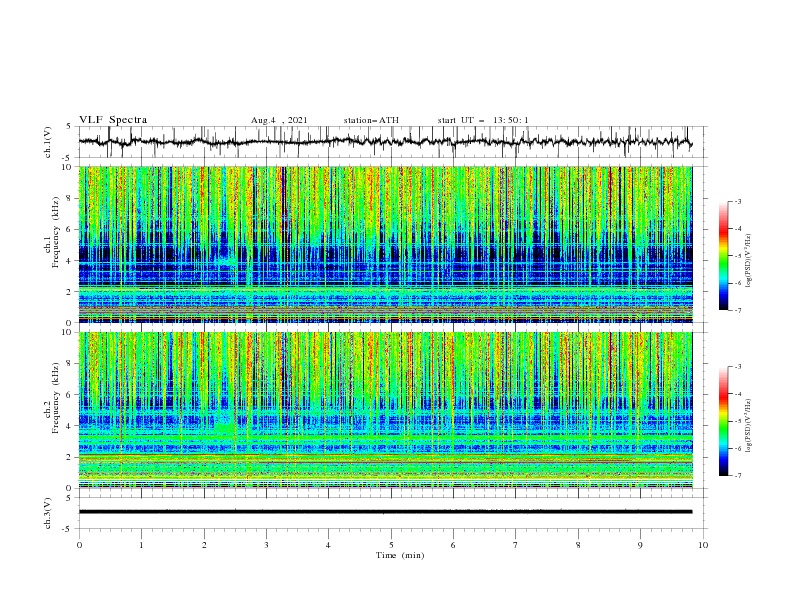Click the lower log(PSD)(V²/Hz) color bar label
This screenshot has width=792, height=612.
[749, 425]
